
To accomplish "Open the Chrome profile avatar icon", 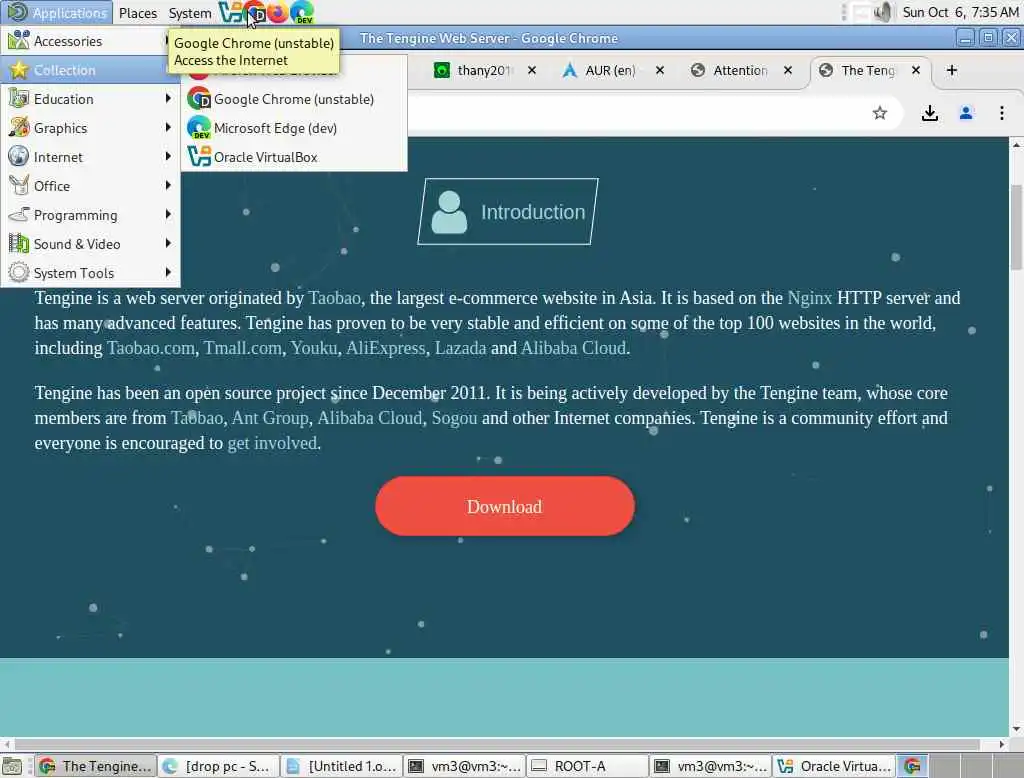I will 966,113.
